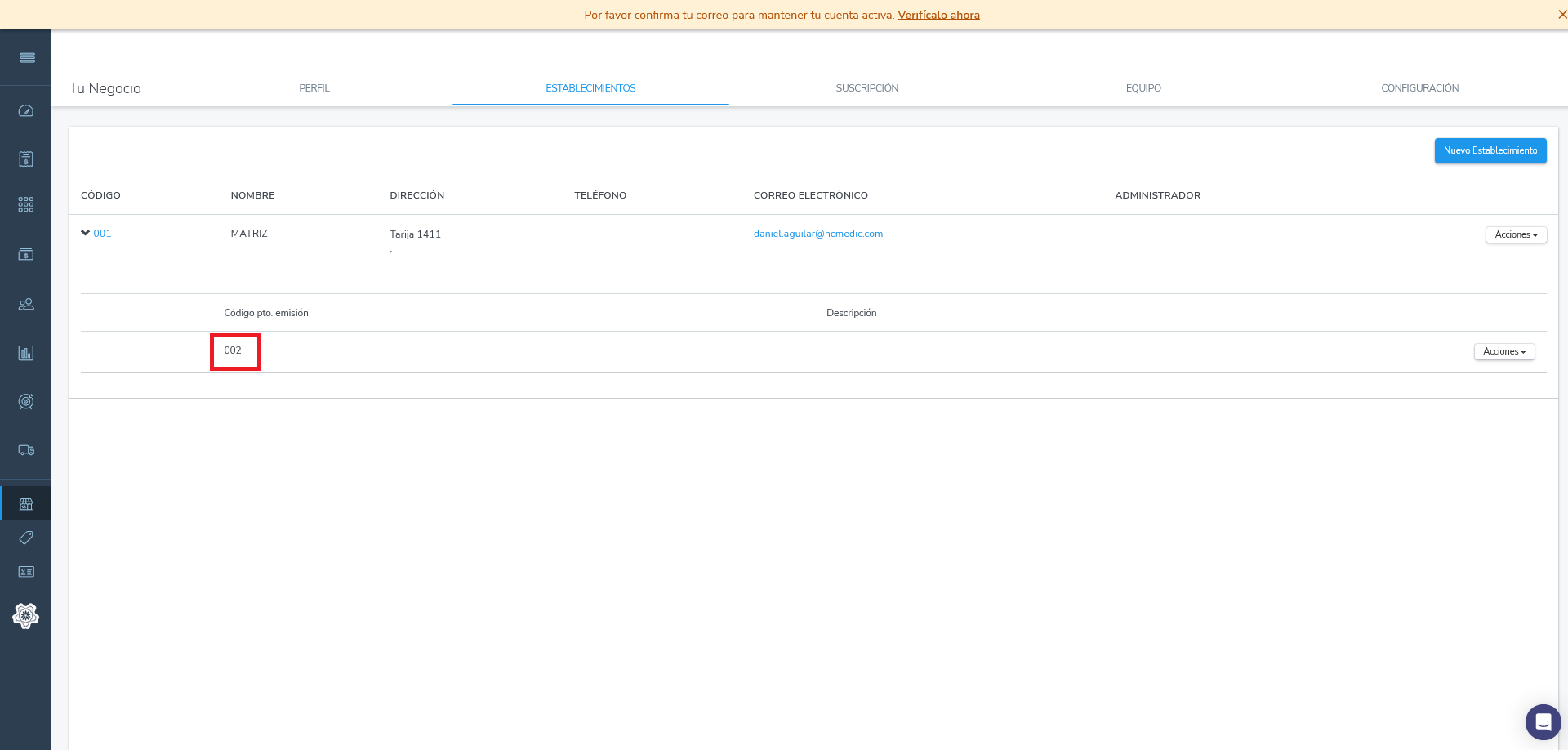Click the price tag icon
The height and width of the screenshot is (750, 1568).
pos(26,538)
